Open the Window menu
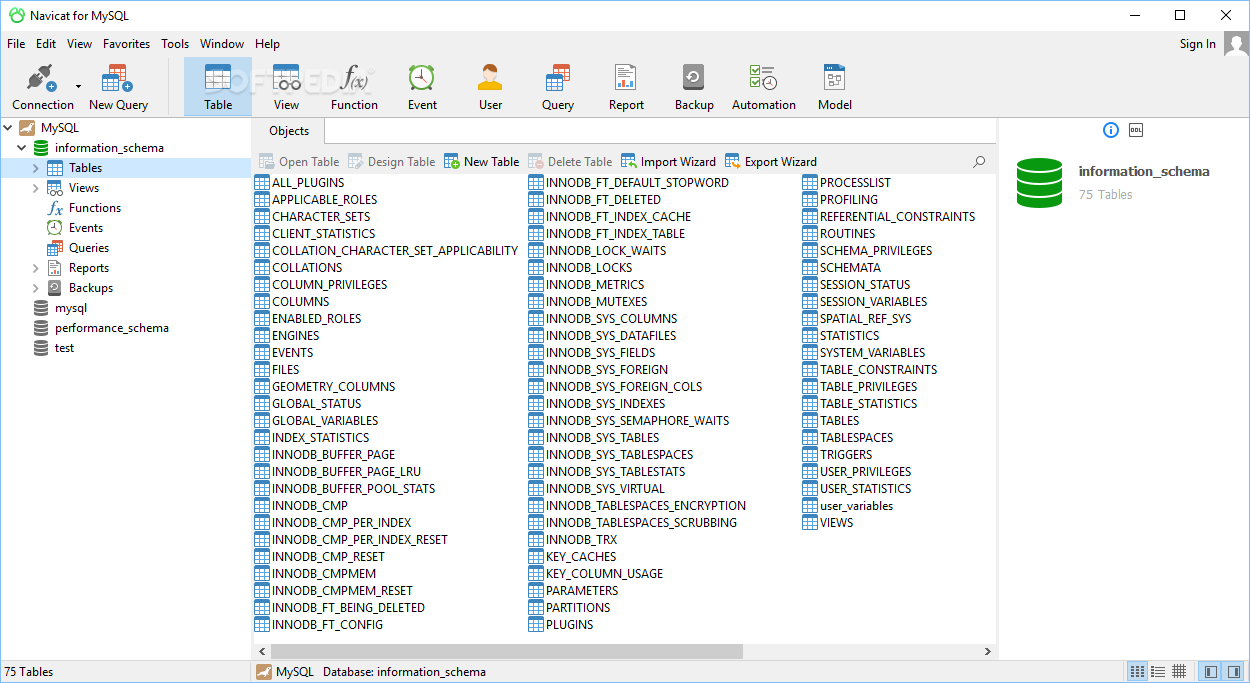Image resolution: width=1250 pixels, height=683 pixels. 222,44
